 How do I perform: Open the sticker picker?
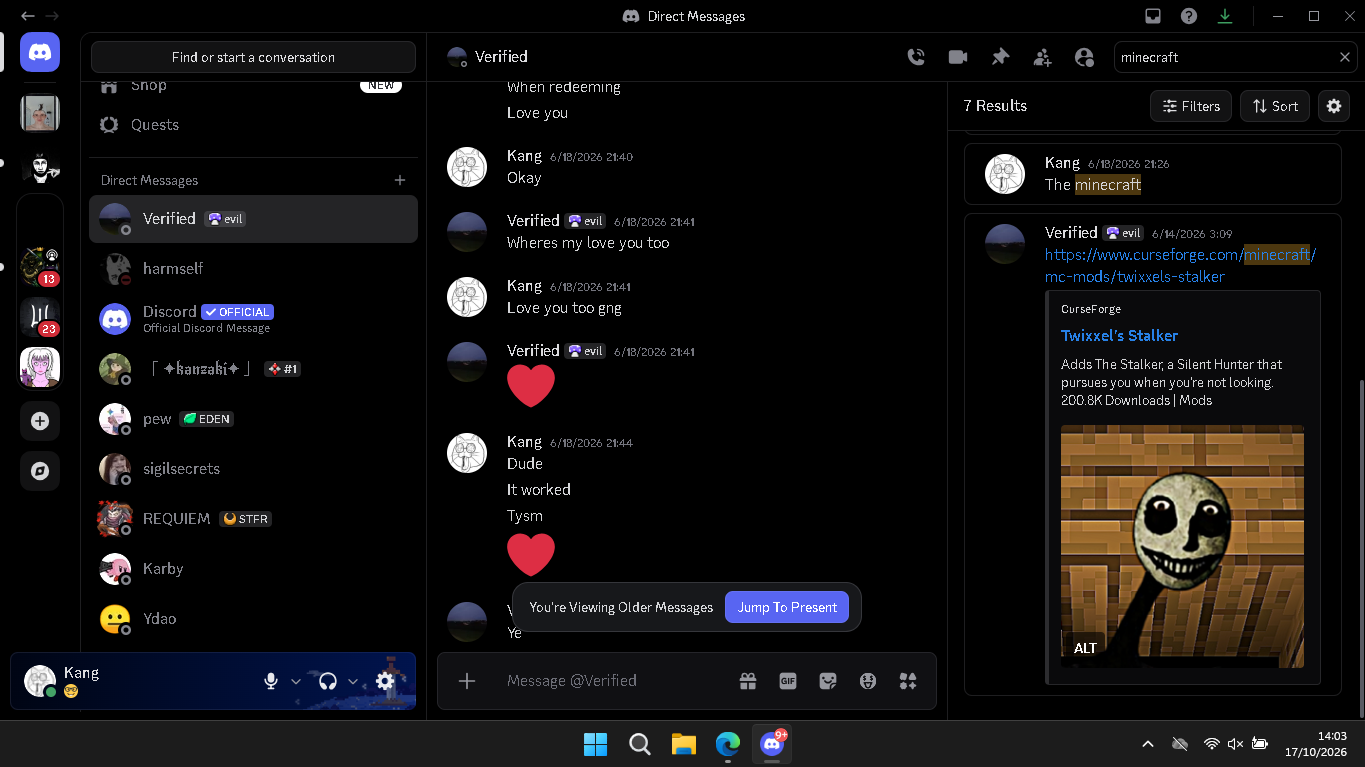pos(828,681)
